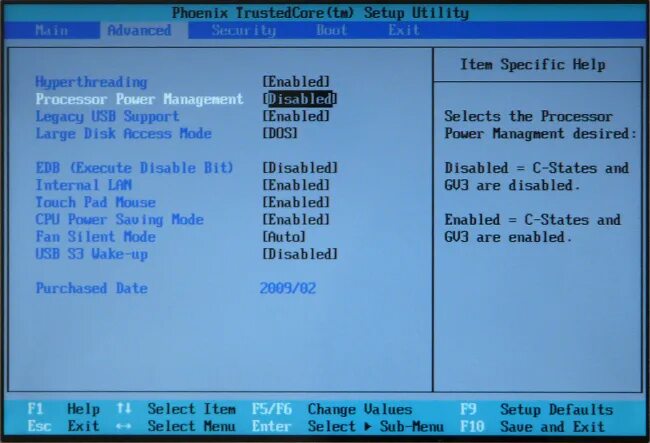The height and width of the screenshot is (443, 650).
Task: Click Esc Exit in the footer
Action: [x=63, y=426]
